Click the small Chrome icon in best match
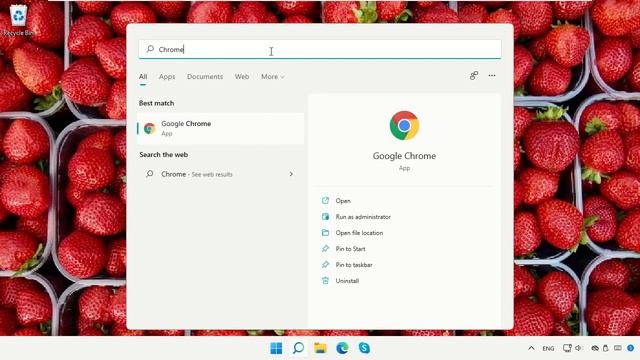The image size is (640, 360). (149, 128)
